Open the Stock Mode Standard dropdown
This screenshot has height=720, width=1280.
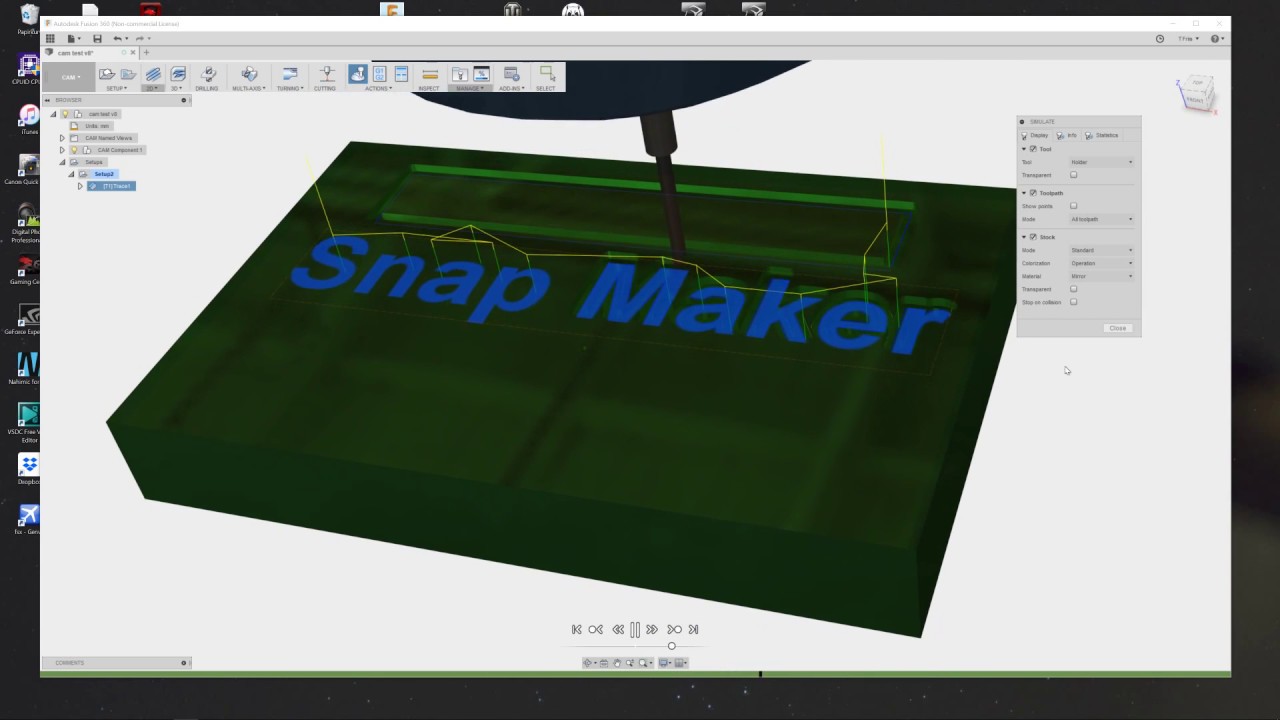point(1102,250)
